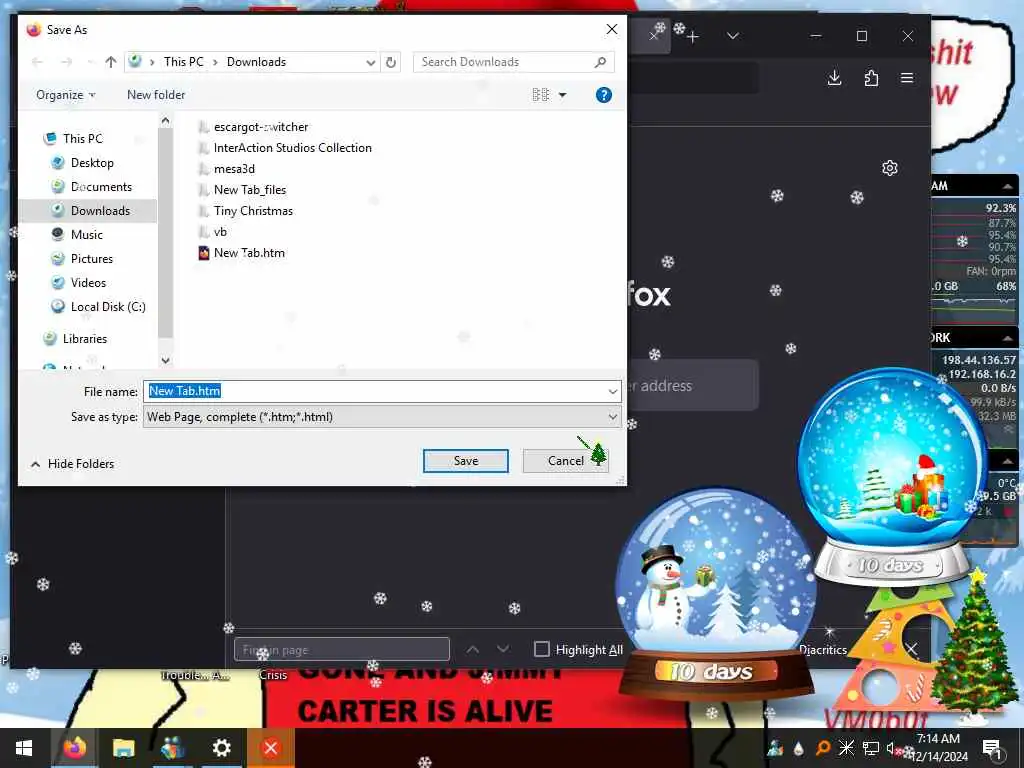The height and width of the screenshot is (768, 1024).
Task: Close the find bar
Action: click(x=912, y=650)
